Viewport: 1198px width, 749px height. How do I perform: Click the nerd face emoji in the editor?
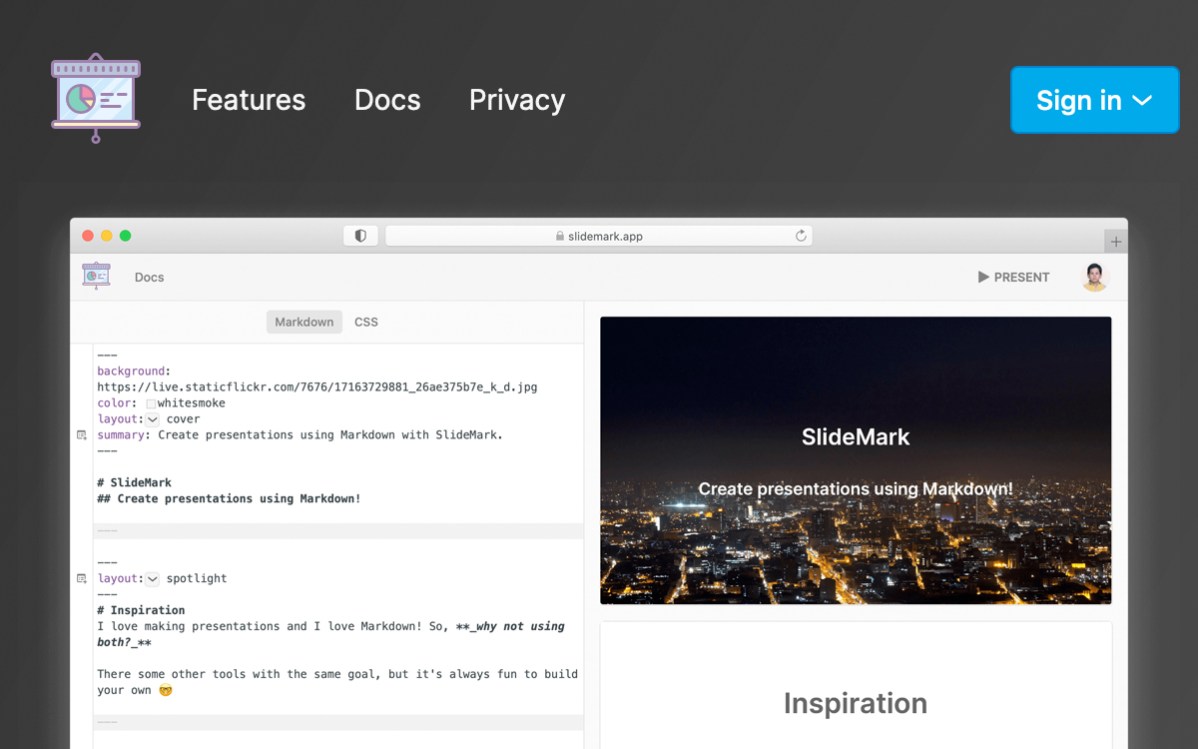[166, 690]
